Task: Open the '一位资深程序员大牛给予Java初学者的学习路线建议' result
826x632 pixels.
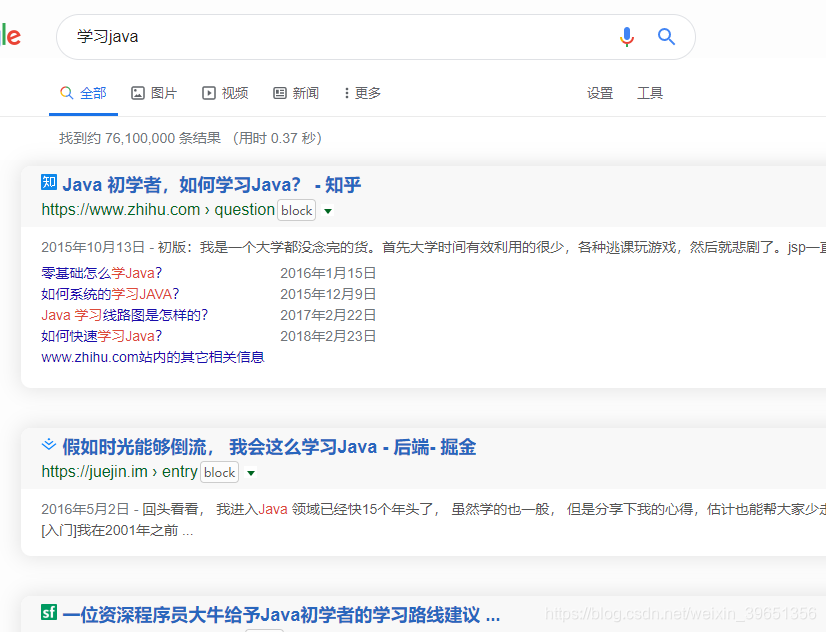Action: tap(281, 615)
